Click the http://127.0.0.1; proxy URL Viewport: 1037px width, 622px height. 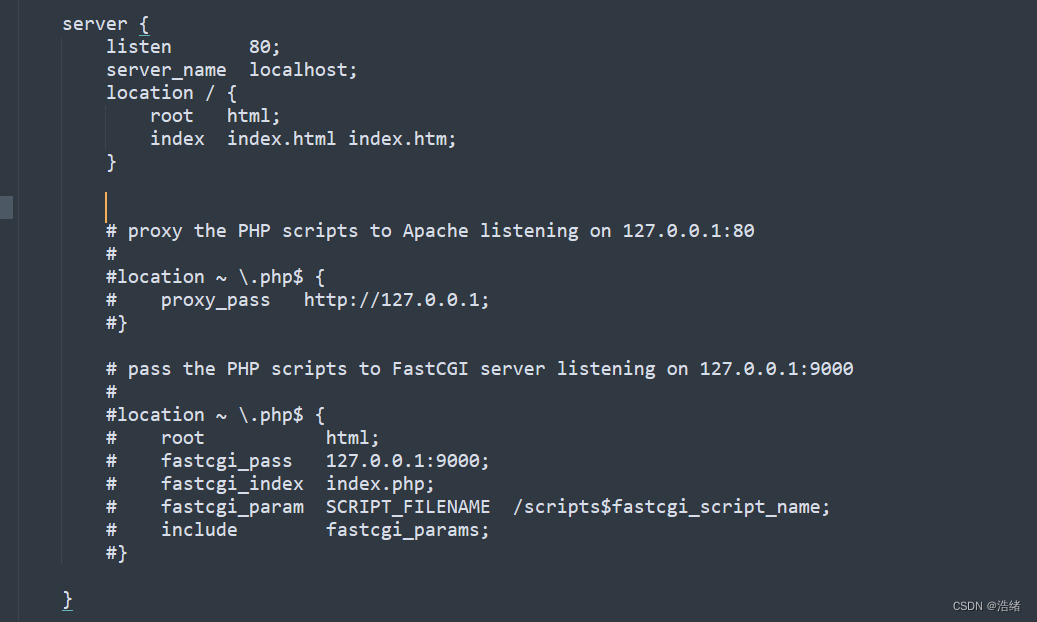click(x=397, y=300)
